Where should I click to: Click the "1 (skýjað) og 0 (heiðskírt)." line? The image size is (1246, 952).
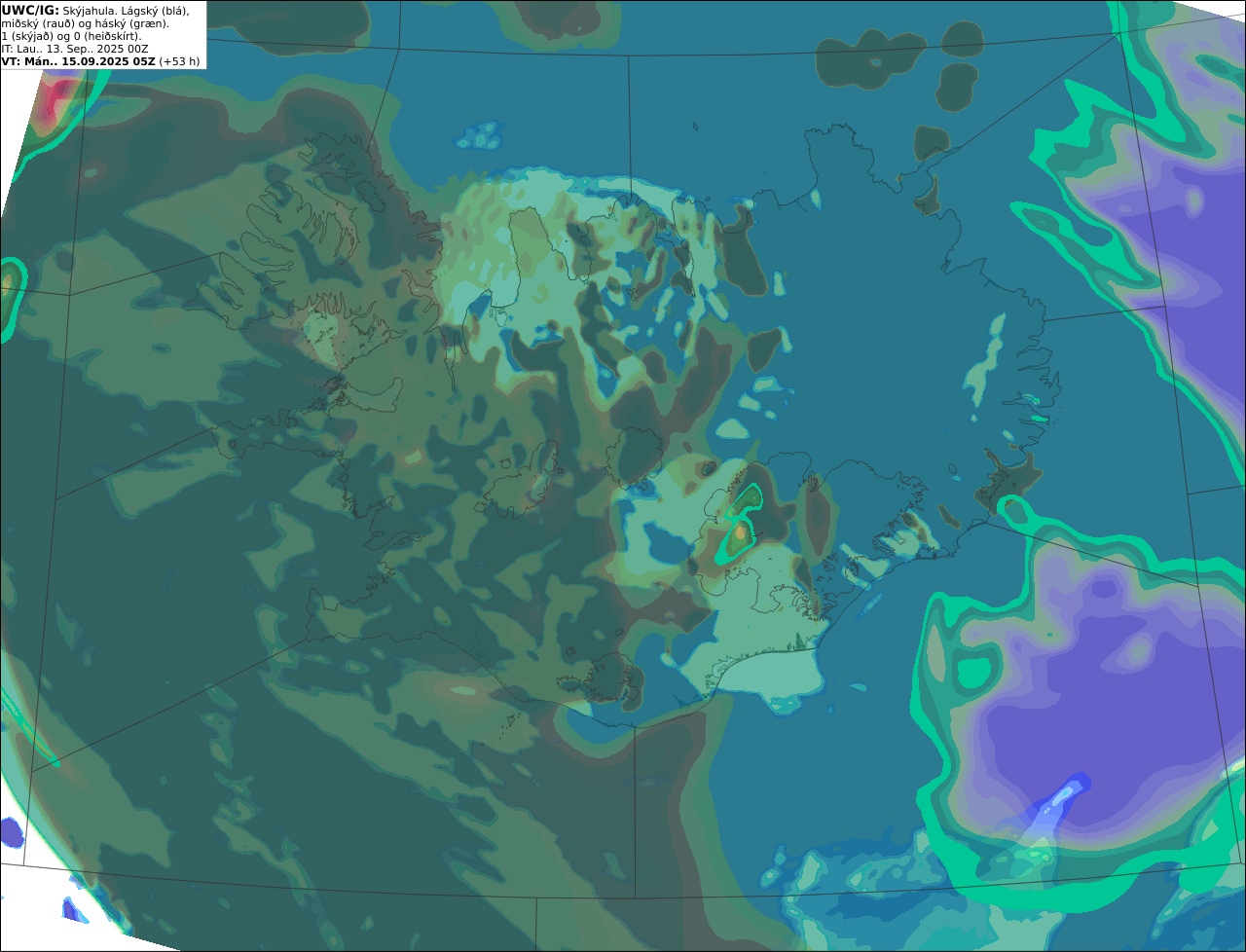pos(71,35)
